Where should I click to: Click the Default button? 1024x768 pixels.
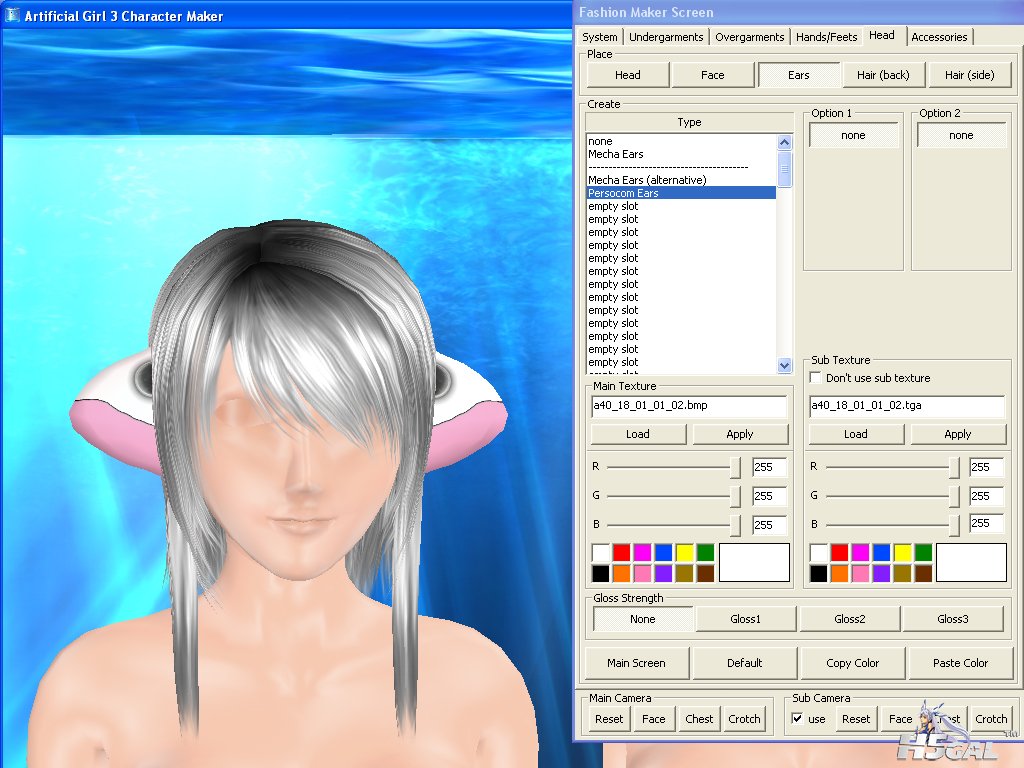click(x=744, y=663)
